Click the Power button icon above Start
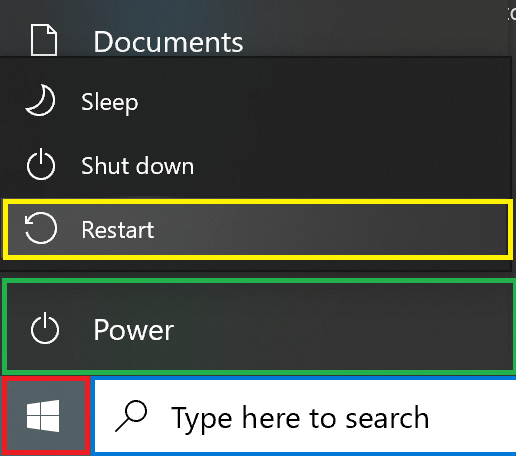Image resolution: width=516 pixels, height=456 pixels. pos(45,328)
